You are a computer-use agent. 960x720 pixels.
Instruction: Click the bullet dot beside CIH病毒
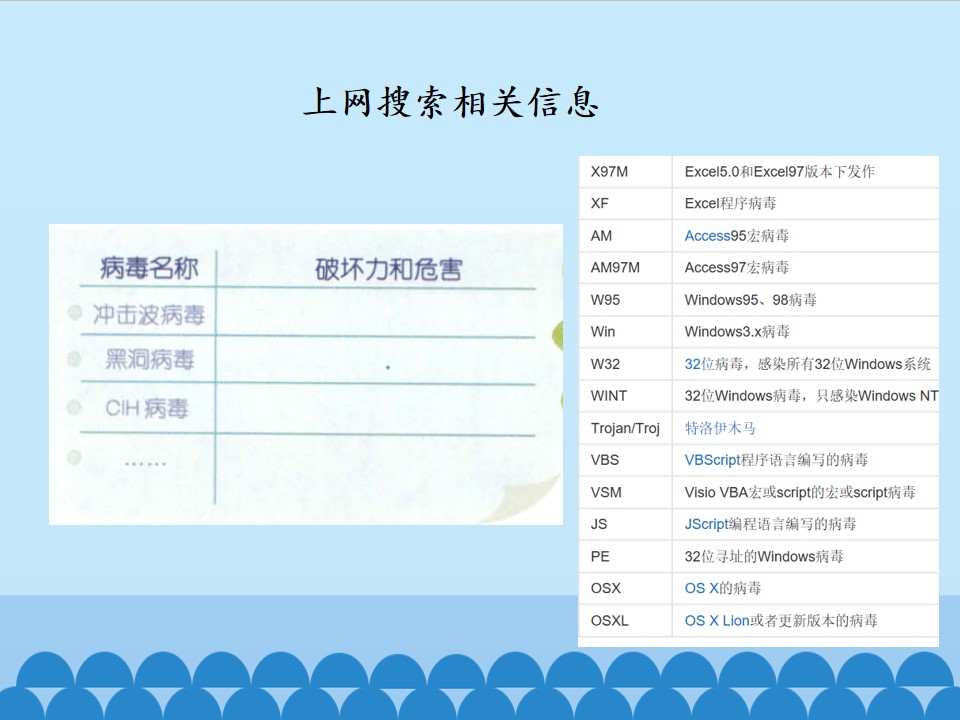[x=74, y=407]
